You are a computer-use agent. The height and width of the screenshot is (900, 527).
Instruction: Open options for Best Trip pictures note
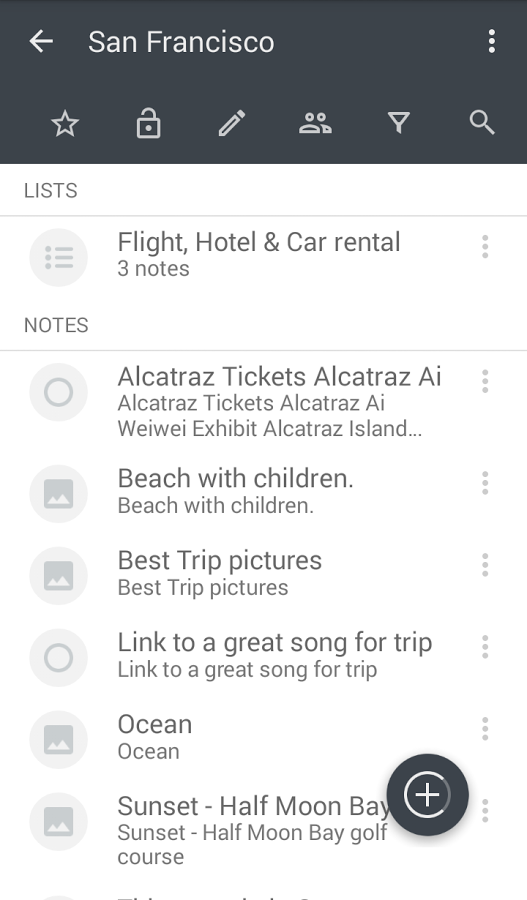pyautogui.click(x=485, y=565)
